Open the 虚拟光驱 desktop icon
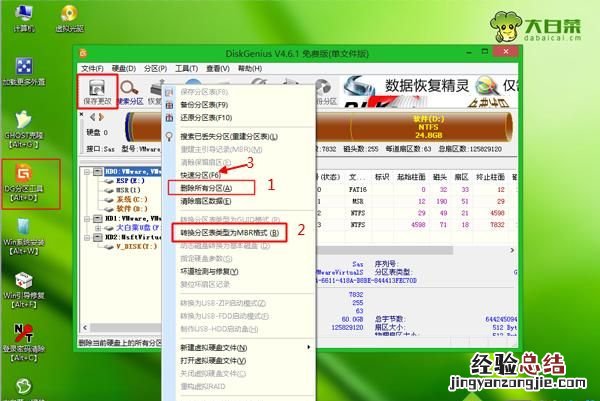600x401 pixels. 69,18
